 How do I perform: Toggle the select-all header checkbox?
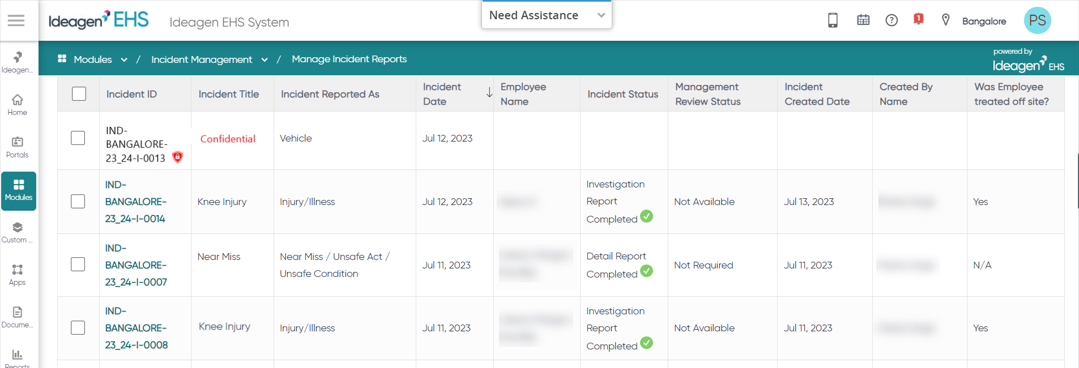point(79,94)
